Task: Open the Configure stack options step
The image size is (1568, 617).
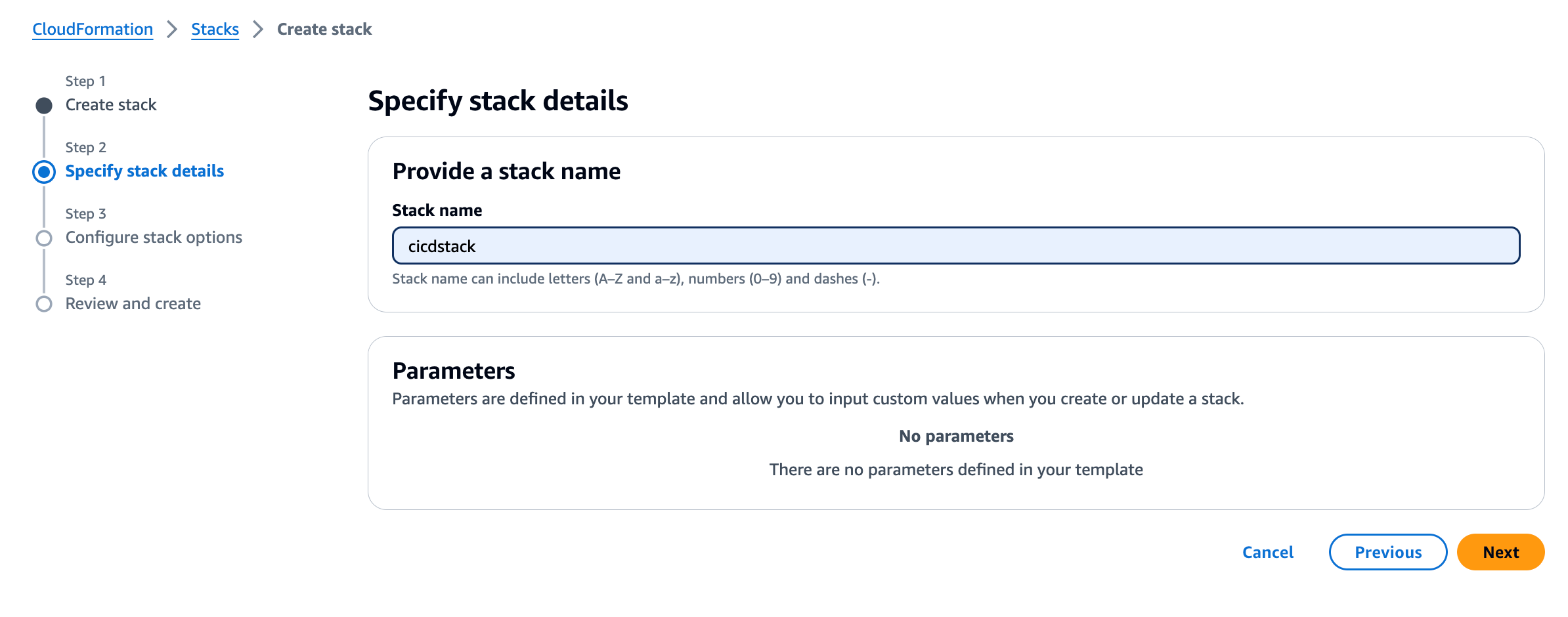Action: coord(154,238)
